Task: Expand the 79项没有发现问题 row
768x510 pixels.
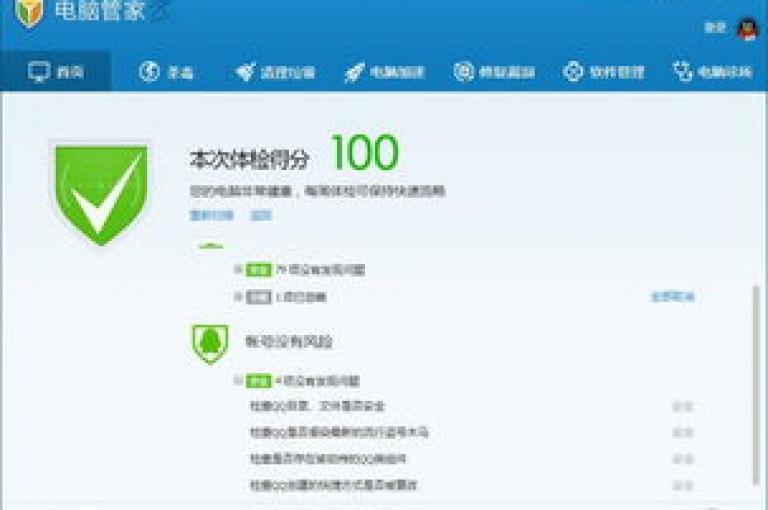Action: click(x=238, y=269)
